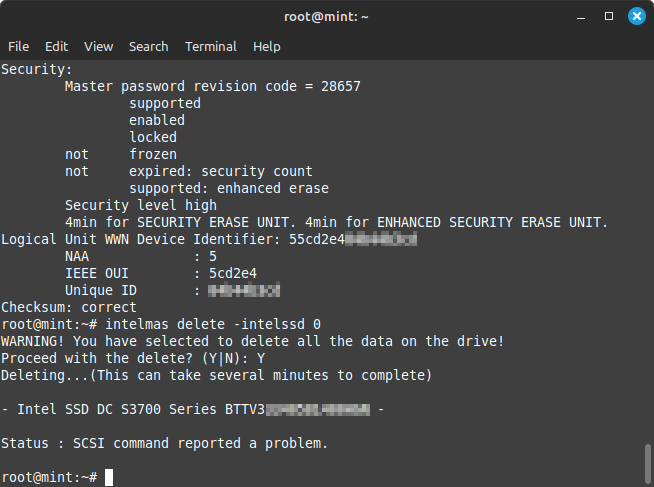Click the 'Checksum: correct' line
This screenshot has height=487, width=654.
pyautogui.click(x=68, y=308)
